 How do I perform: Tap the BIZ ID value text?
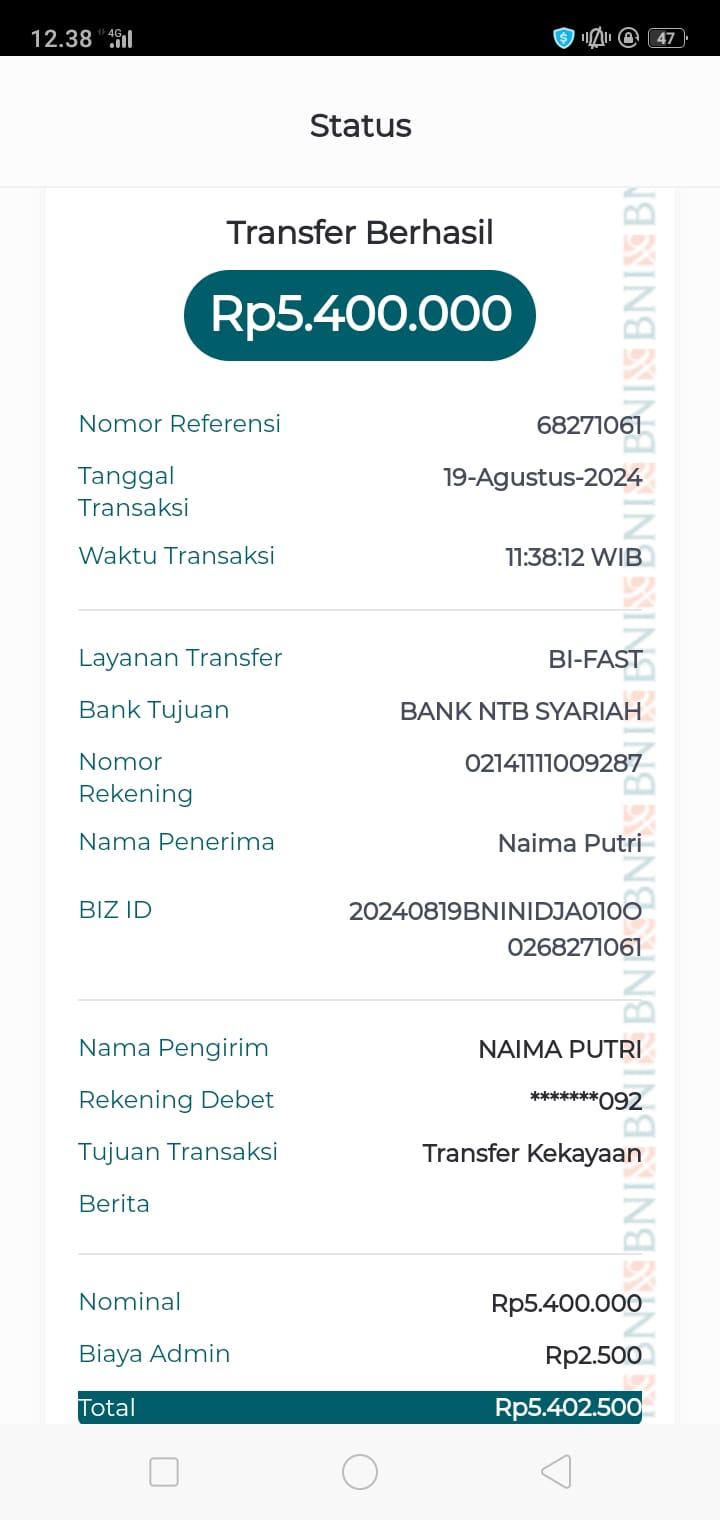[495, 928]
